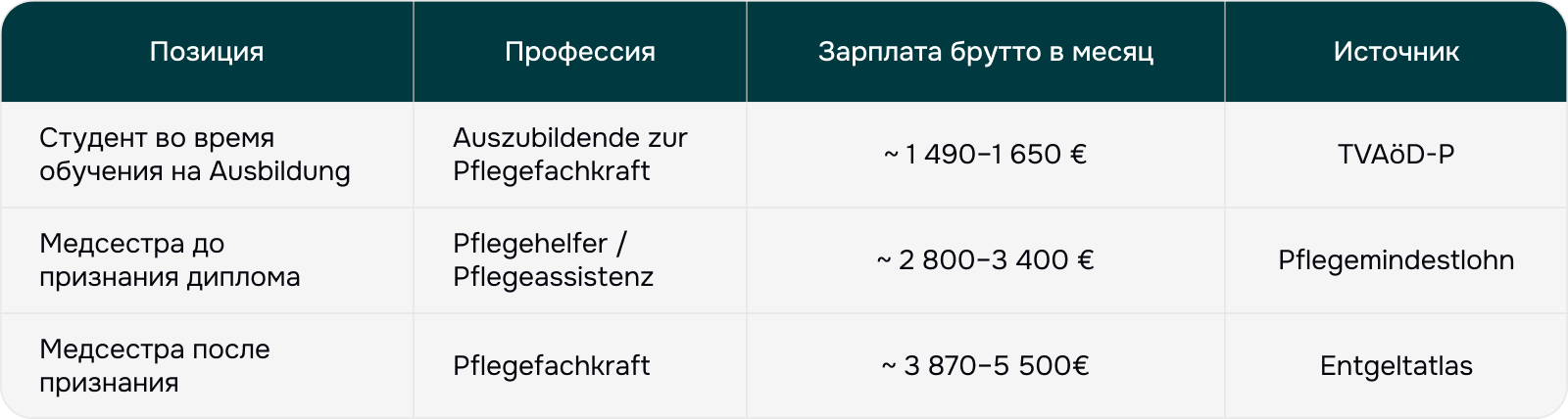Click the 'Профессия' column header

point(580,52)
